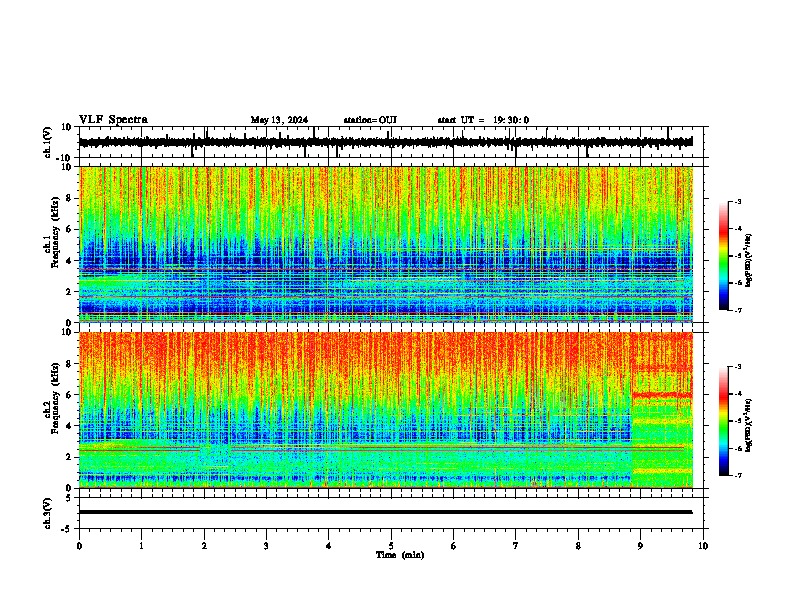Click the "ch.1(V)" waveform axis label

[x=48, y=142]
